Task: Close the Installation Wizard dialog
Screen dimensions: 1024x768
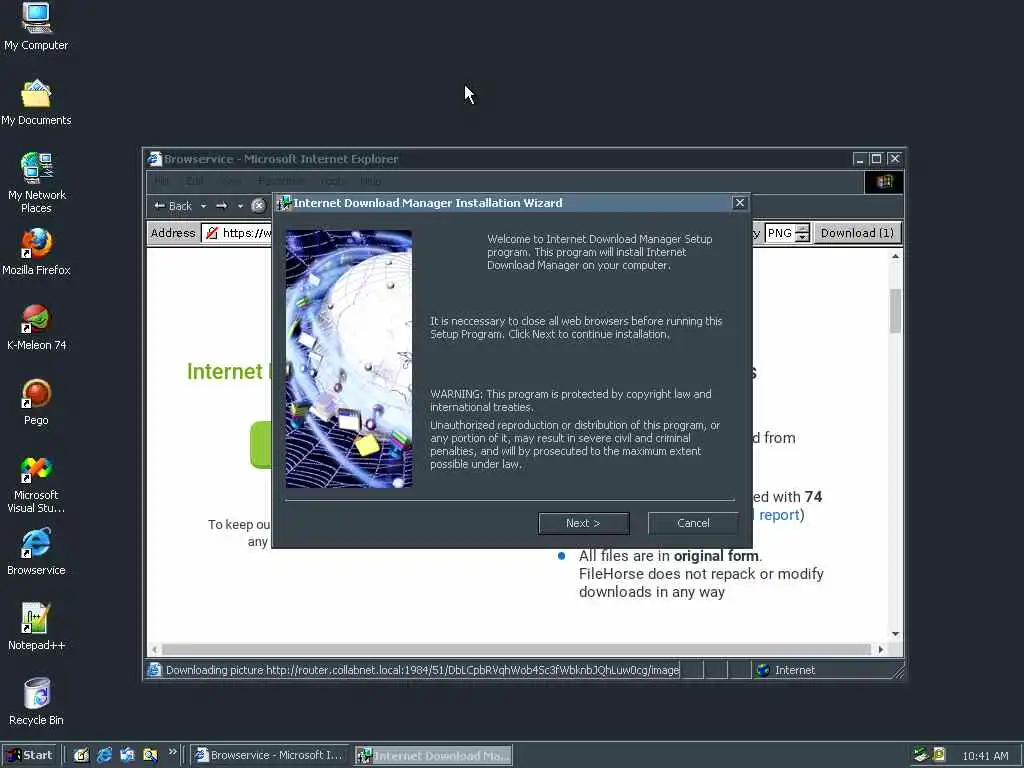Action: click(739, 203)
